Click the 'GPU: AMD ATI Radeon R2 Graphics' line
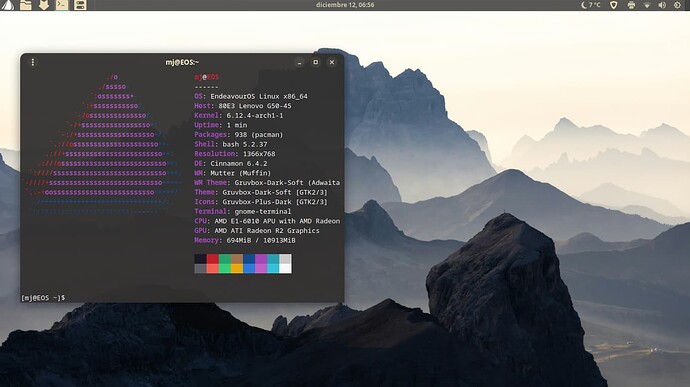Viewport: 690px width, 387px height. click(x=257, y=231)
